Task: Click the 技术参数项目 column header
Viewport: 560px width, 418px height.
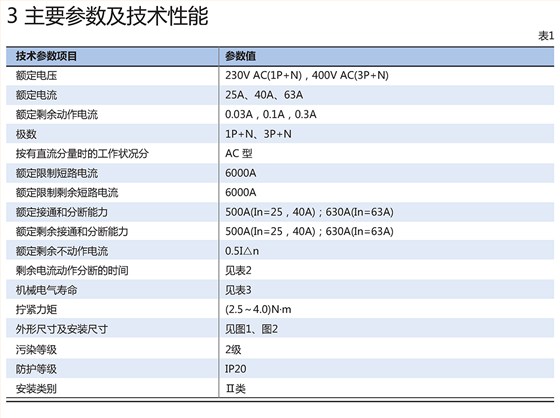Action: point(46,56)
